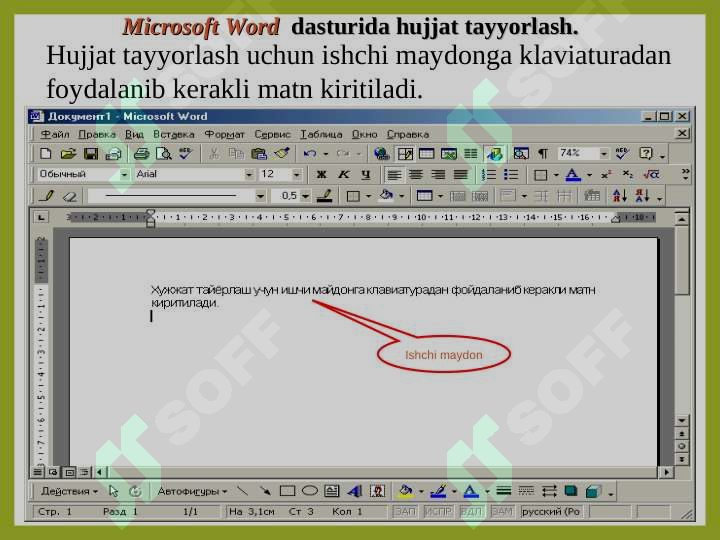Click the Columns icon
The image size is (720, 540).
(x=470, y=153)
